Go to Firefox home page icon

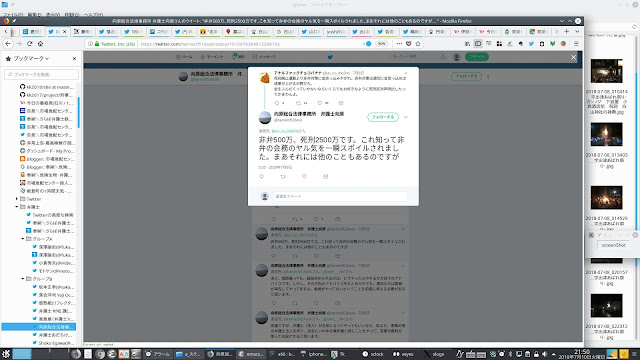(x=40, y=44)
